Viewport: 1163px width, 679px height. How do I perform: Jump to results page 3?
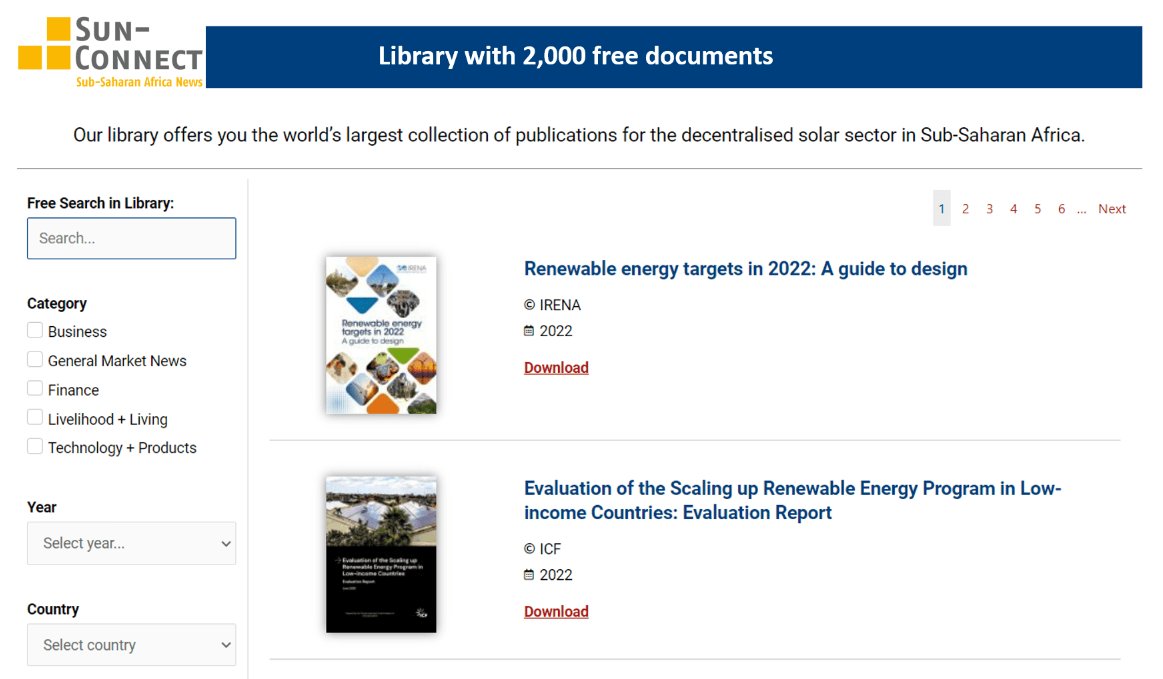989,209
